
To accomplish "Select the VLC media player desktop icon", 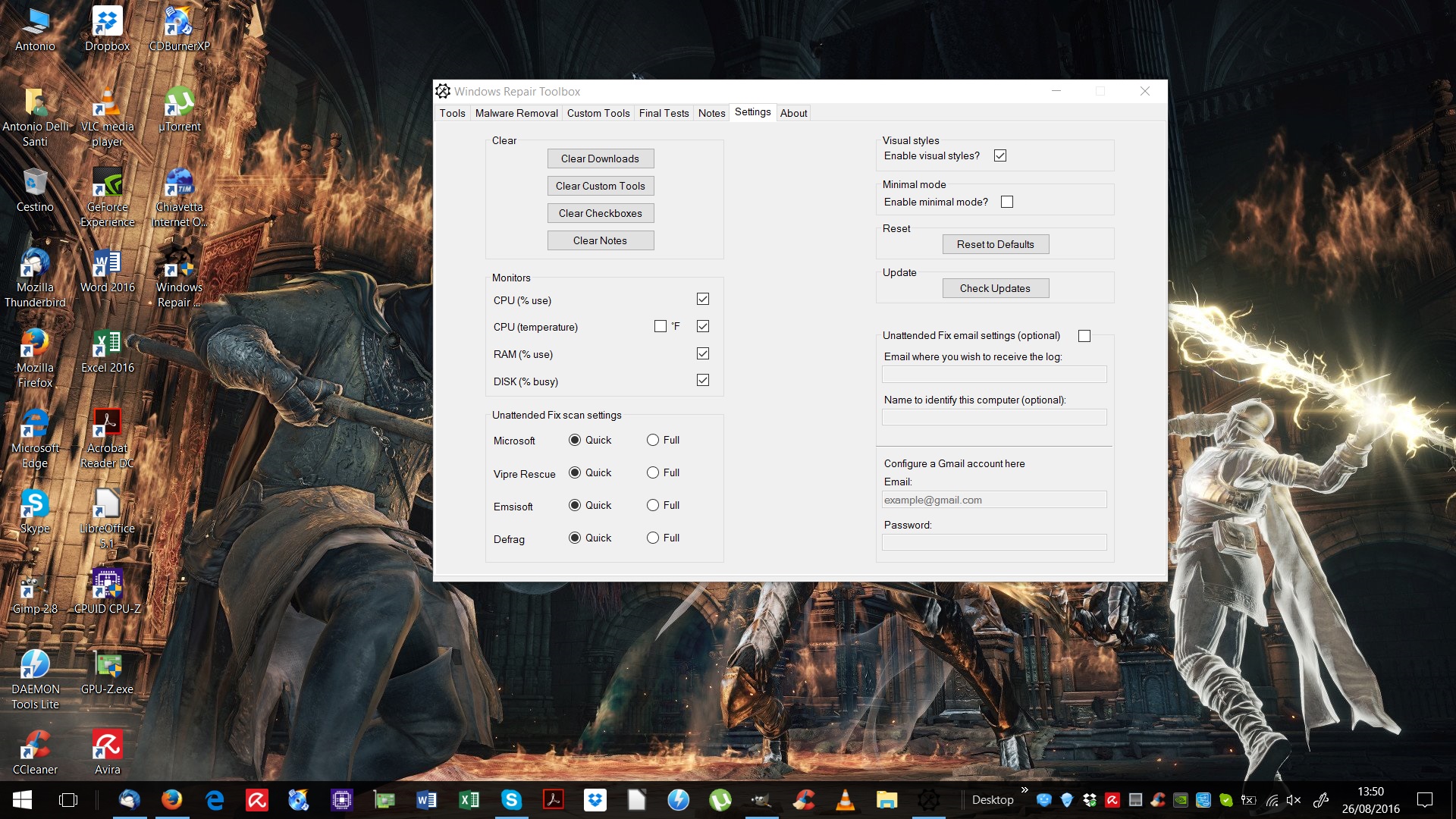I will pyautogui.click(x=107, y=118).
